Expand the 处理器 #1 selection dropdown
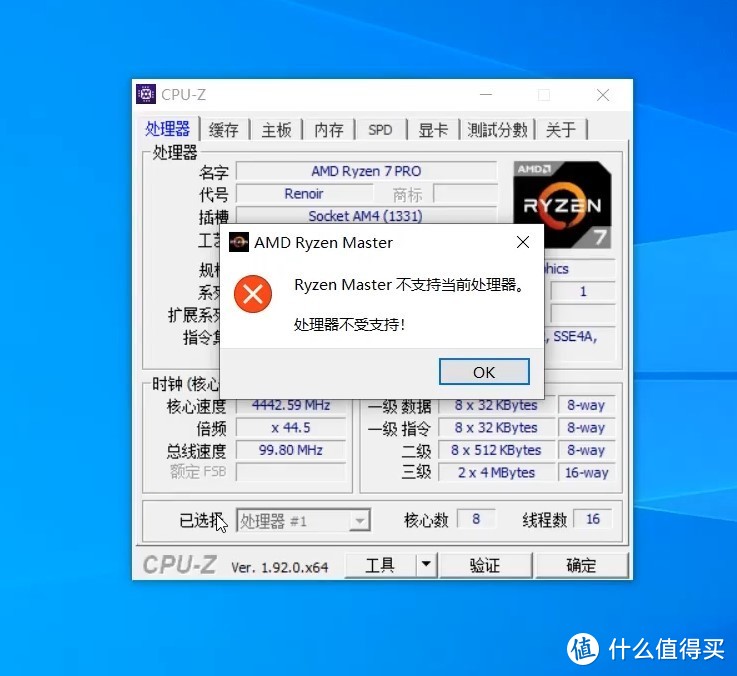The image size is (737, 676). coord(358,521)
